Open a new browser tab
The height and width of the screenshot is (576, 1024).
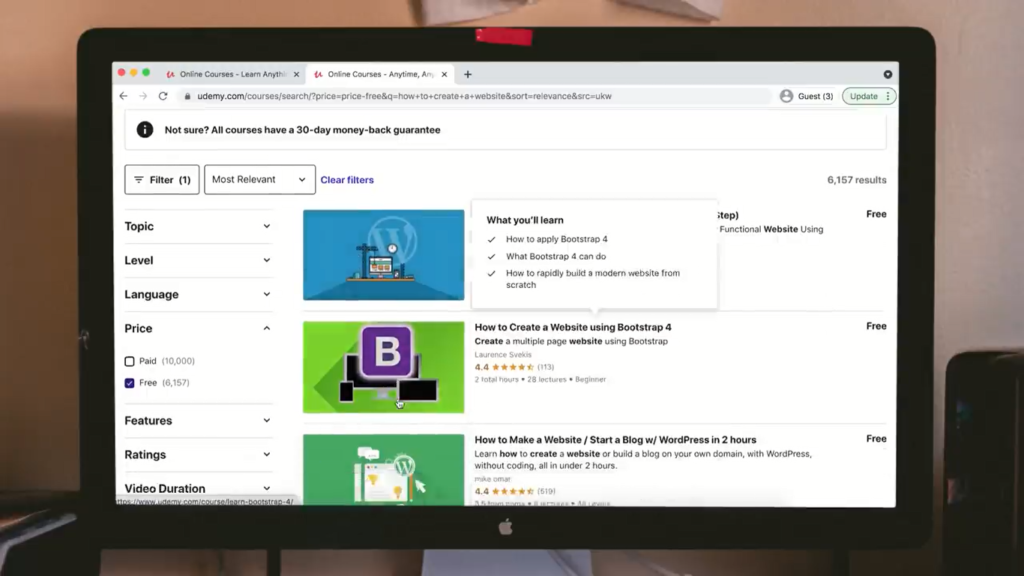pos(468,74)
